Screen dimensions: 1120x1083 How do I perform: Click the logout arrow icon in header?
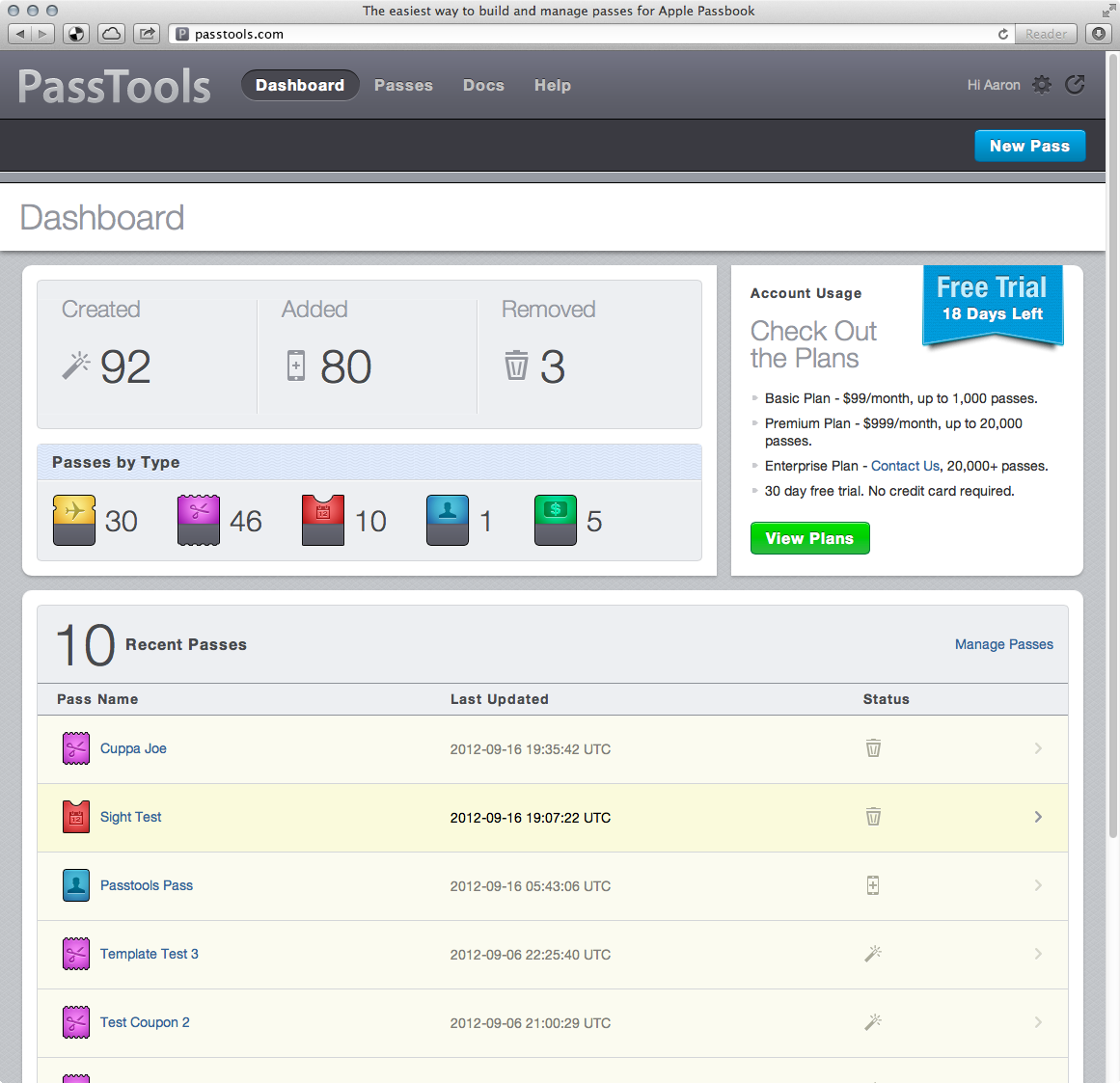pos(1075,85)
